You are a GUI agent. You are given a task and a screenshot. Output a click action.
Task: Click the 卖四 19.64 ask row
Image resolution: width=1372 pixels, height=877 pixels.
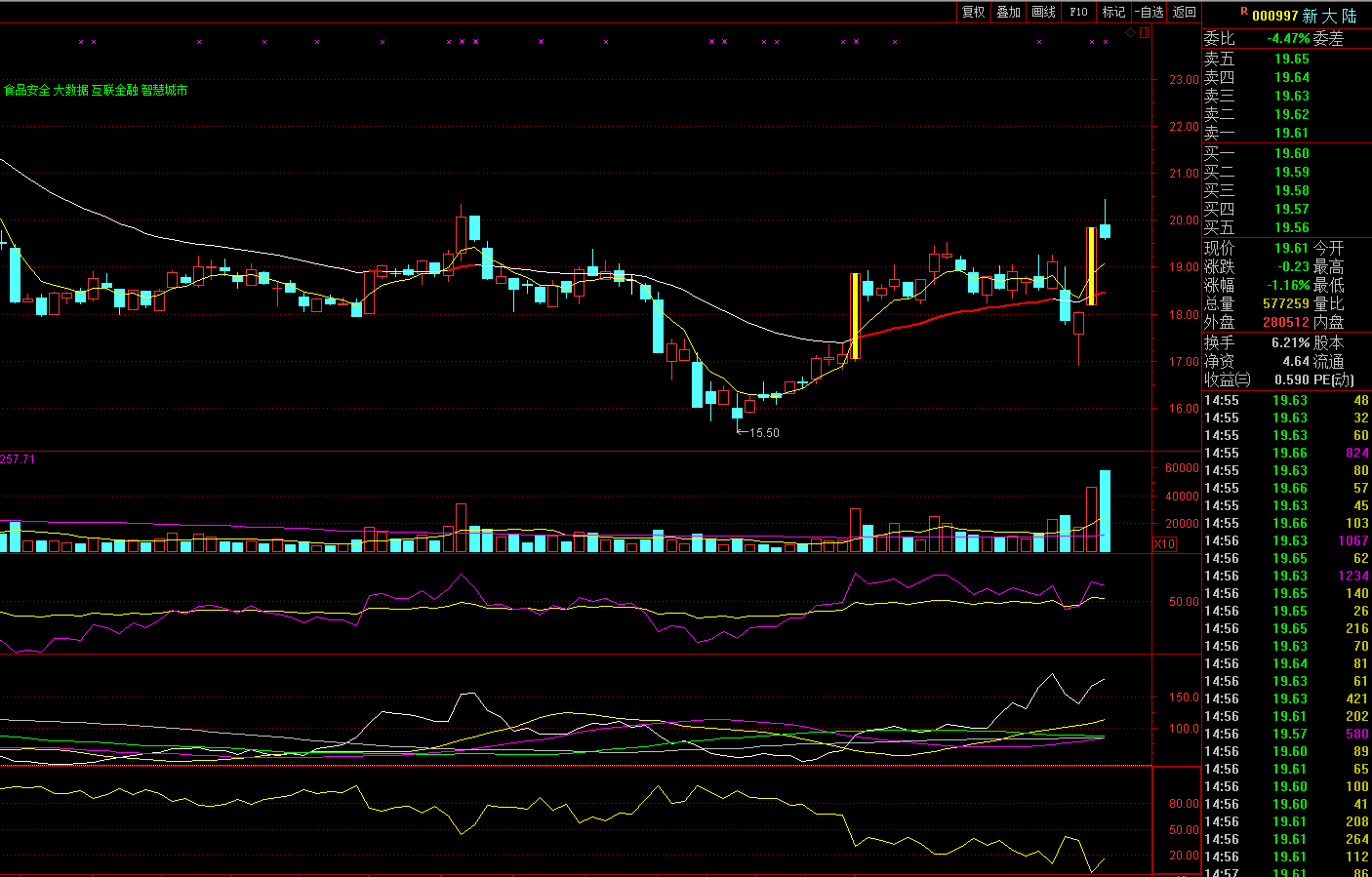pos(1286,77)
